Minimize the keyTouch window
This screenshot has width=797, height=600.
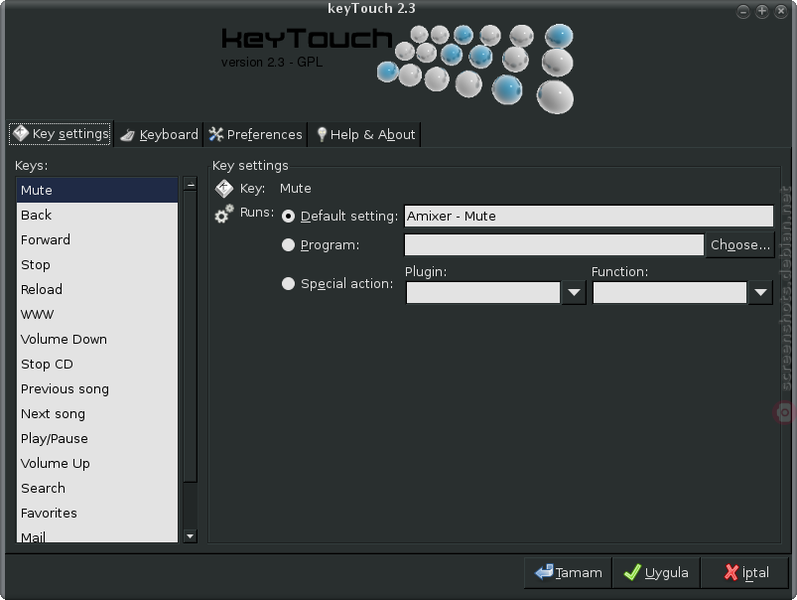(x=743, y=11)
